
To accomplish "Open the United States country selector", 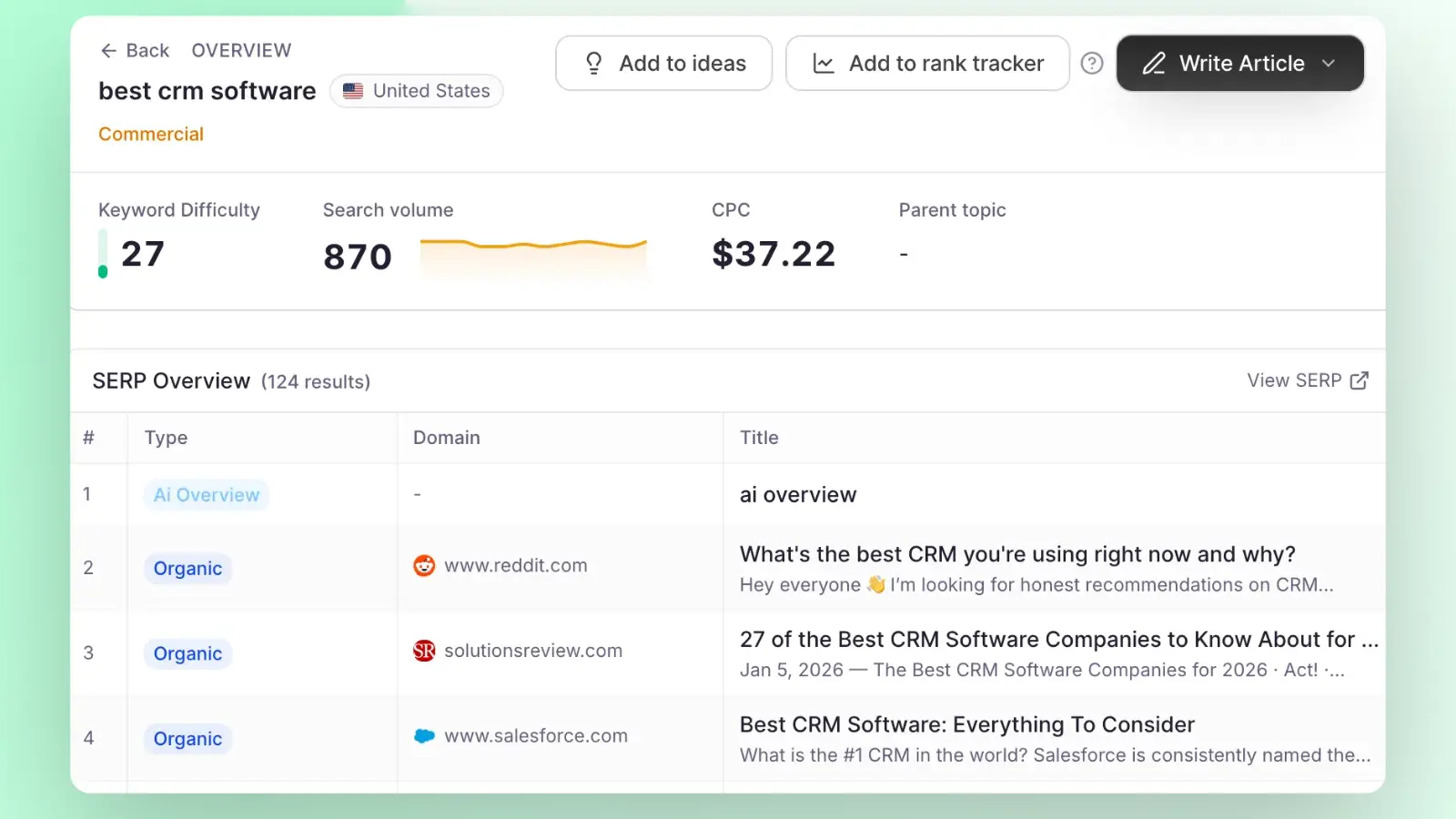I will coord(417,91).
